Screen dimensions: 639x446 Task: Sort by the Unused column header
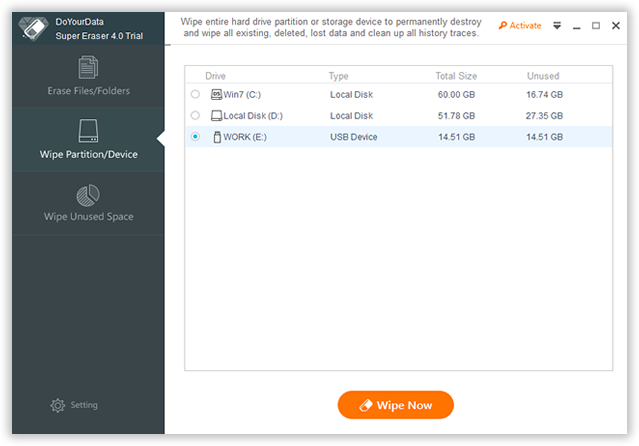click(x=543, y=76)
